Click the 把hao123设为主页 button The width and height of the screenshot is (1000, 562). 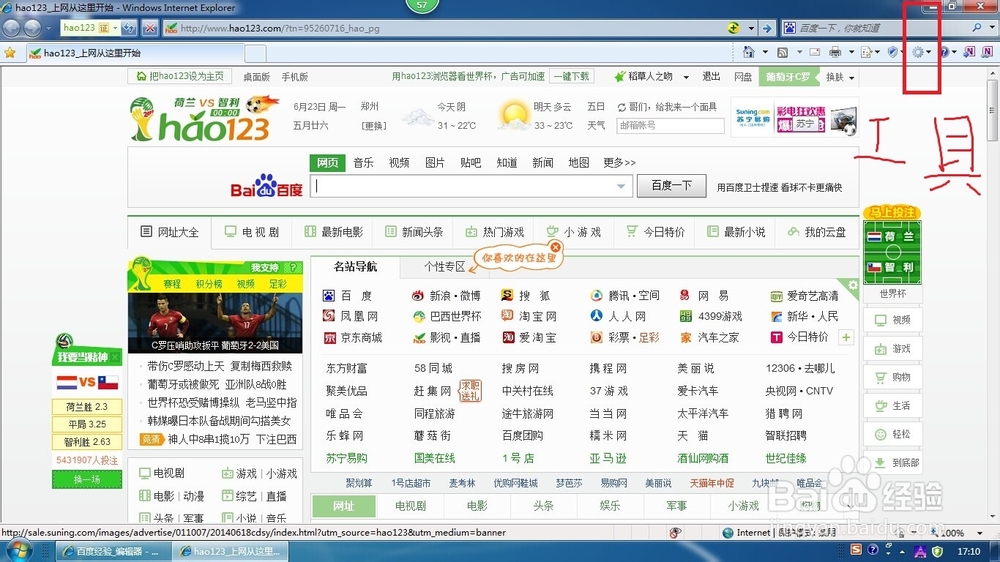point(180,77)
